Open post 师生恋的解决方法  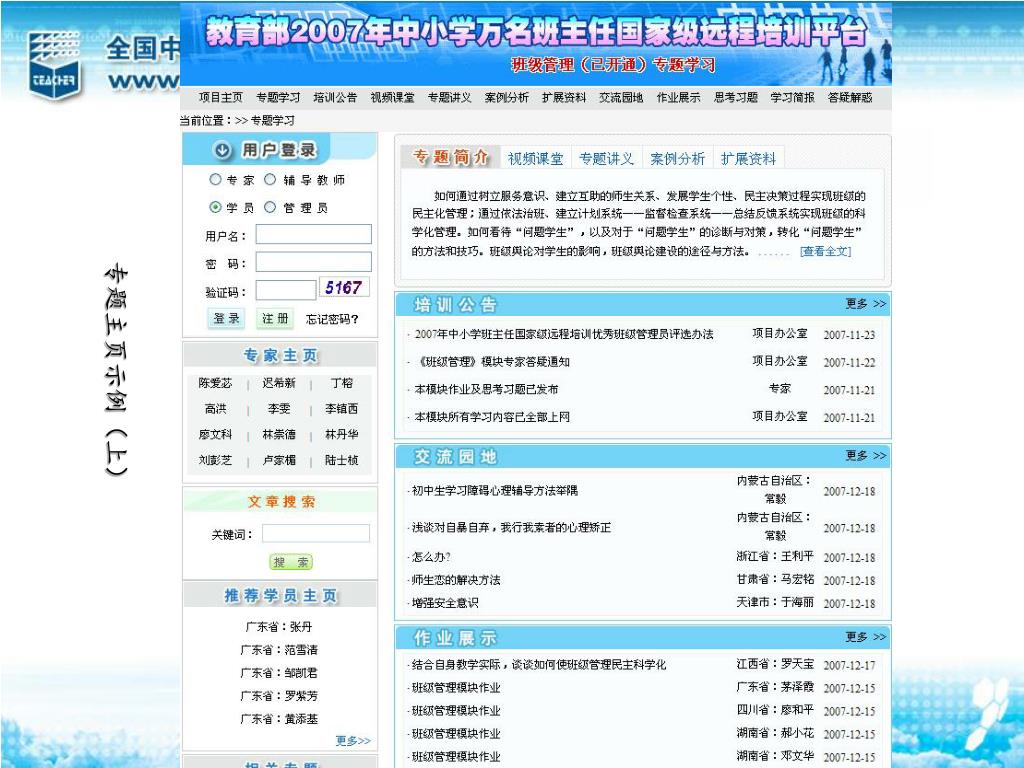456,580
